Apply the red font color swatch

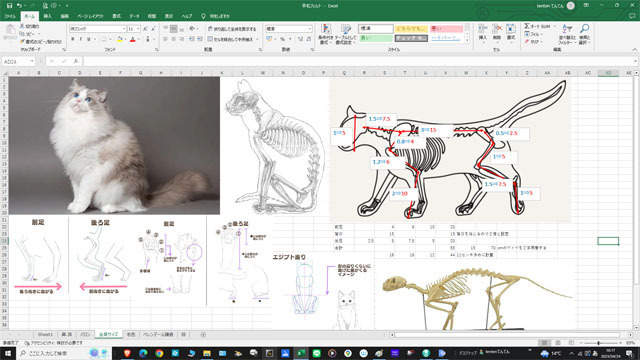click(x=133, y=39)
